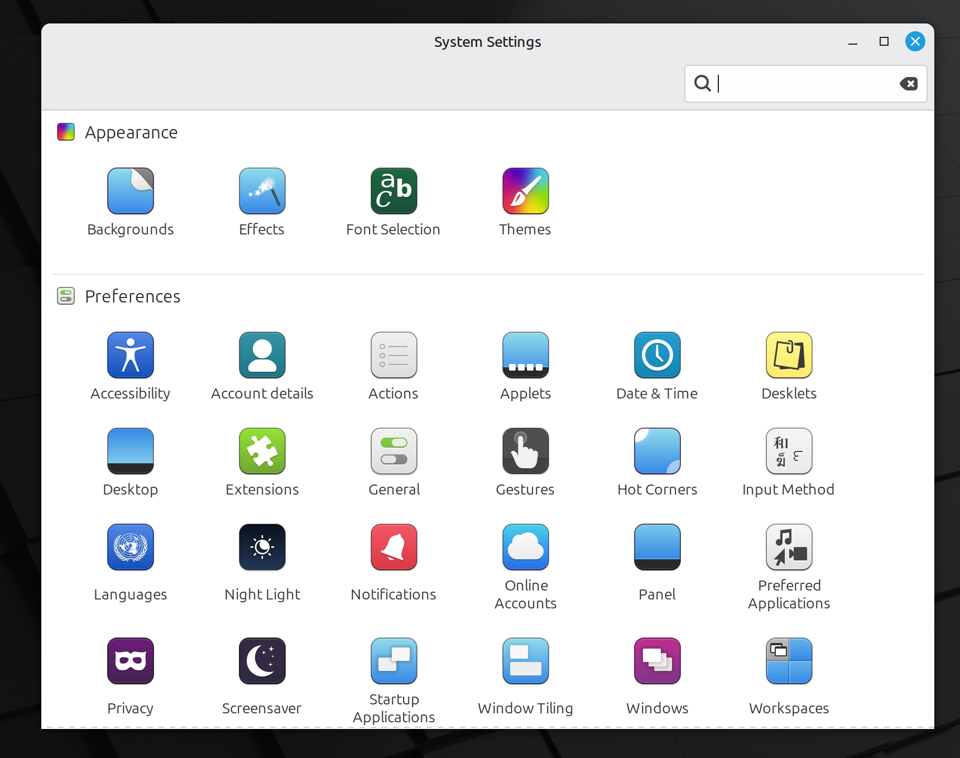
Task: Open Extensions settings
Action: [262, 451]
